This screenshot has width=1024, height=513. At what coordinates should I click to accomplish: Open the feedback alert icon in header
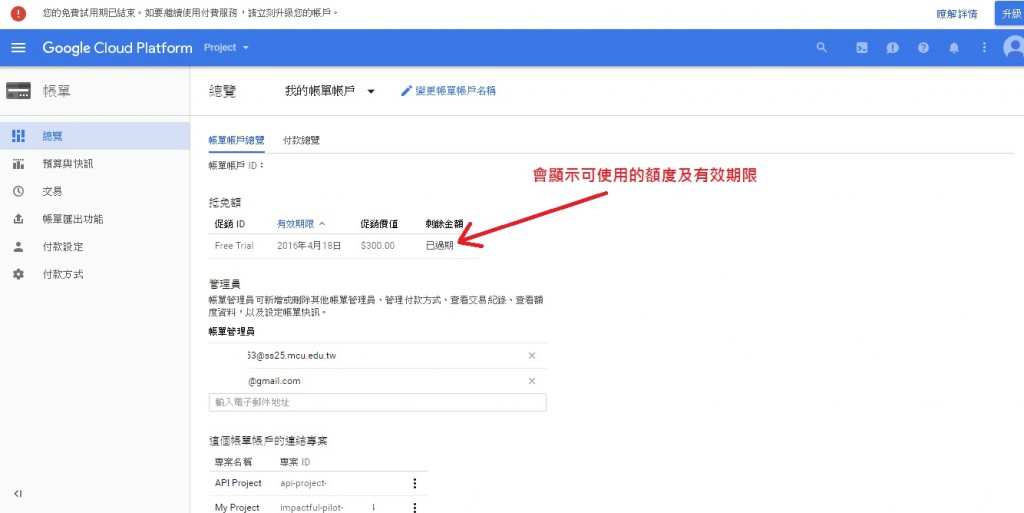click(893, 48)
